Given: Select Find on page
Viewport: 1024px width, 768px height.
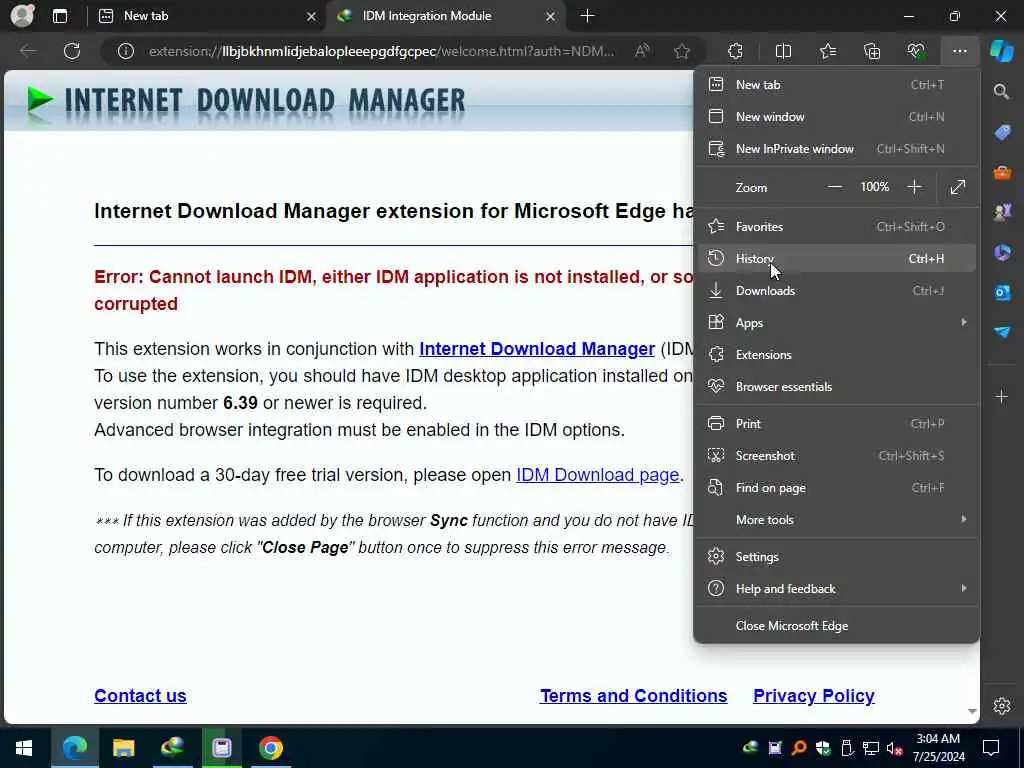Looking at the screenshot, I should (837, 488).
